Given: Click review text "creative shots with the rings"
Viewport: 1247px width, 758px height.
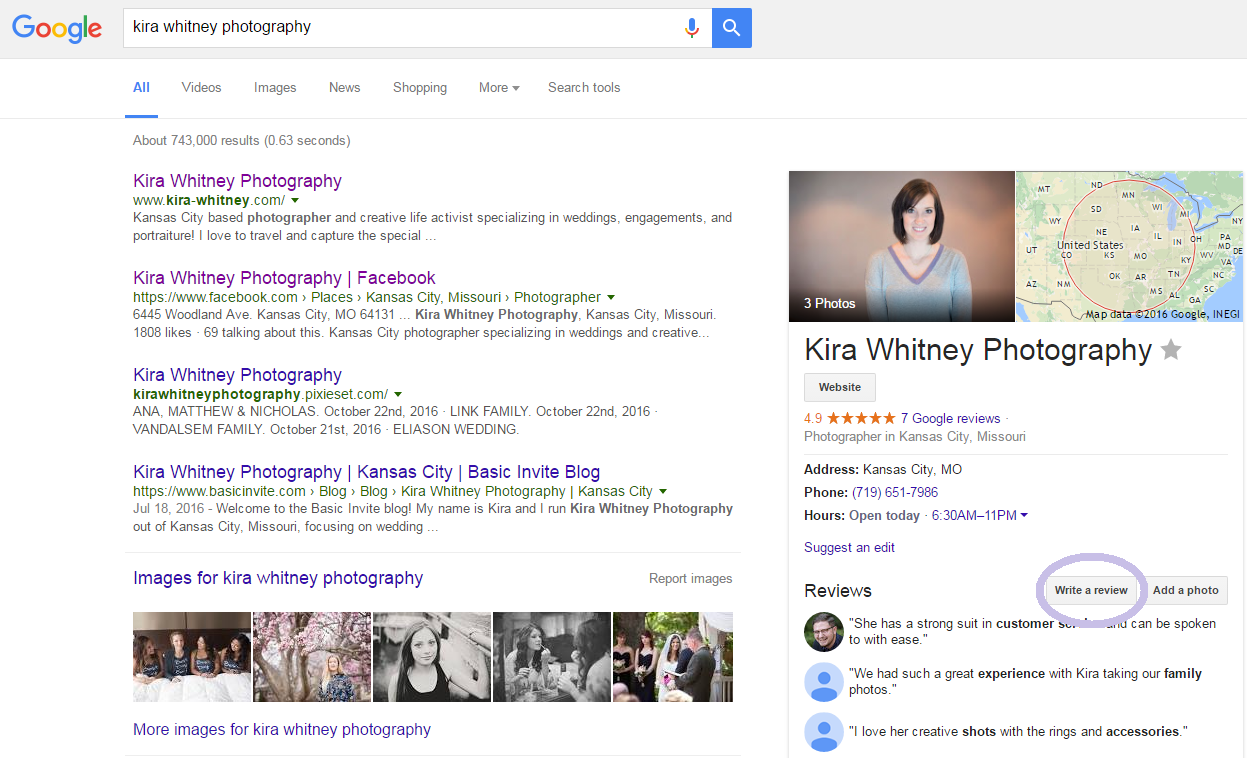Looking at the screenshot, I should [1018, 732].
